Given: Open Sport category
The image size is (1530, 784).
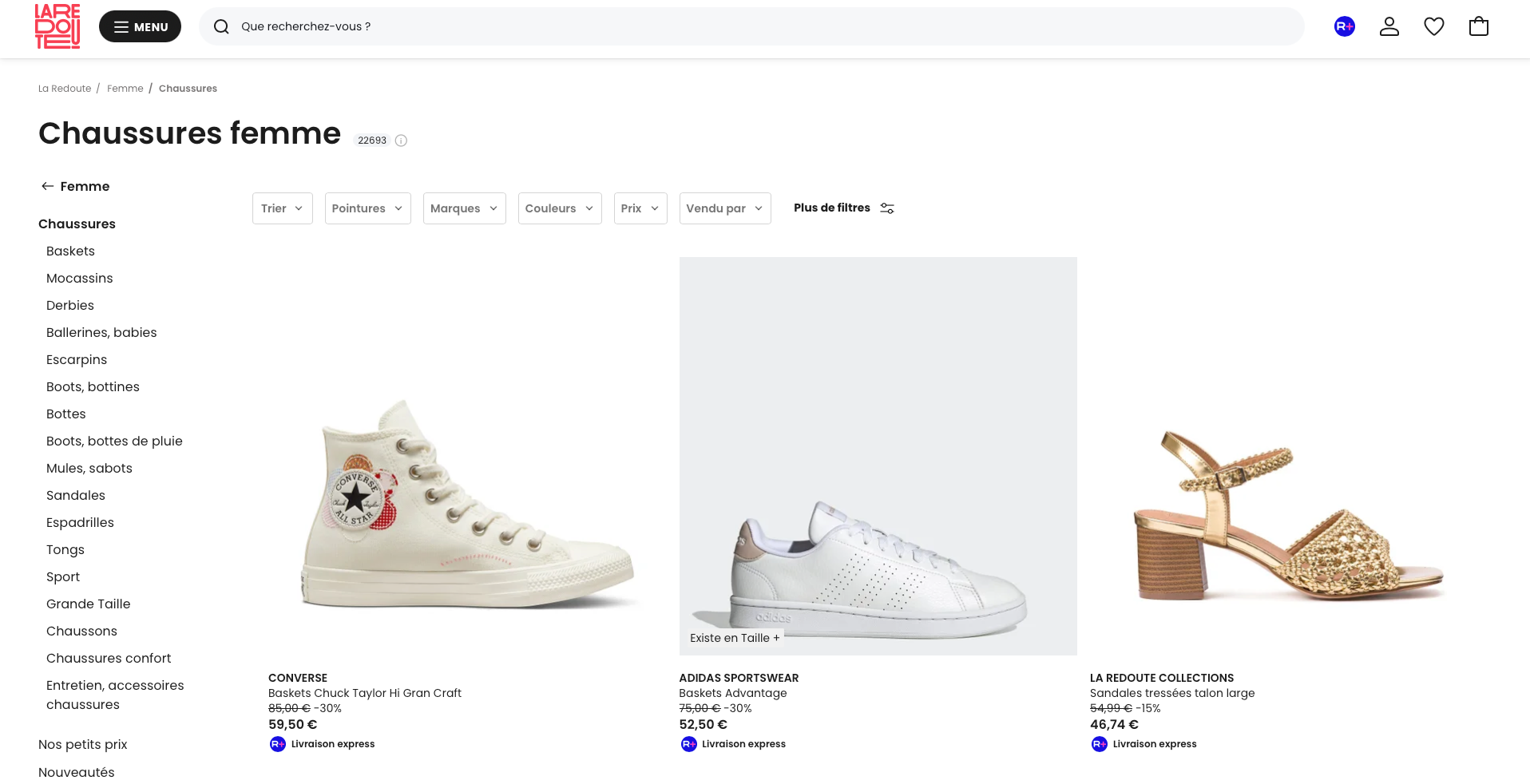Looking at the screenshot, I should (63, 576).
